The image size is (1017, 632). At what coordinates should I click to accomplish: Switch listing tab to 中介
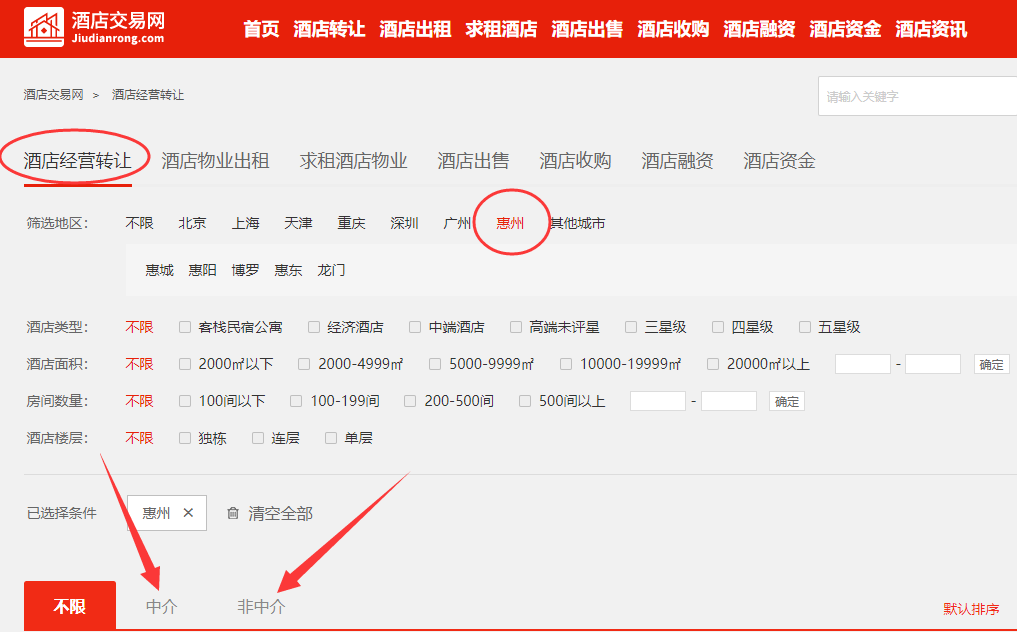(162, 607)
